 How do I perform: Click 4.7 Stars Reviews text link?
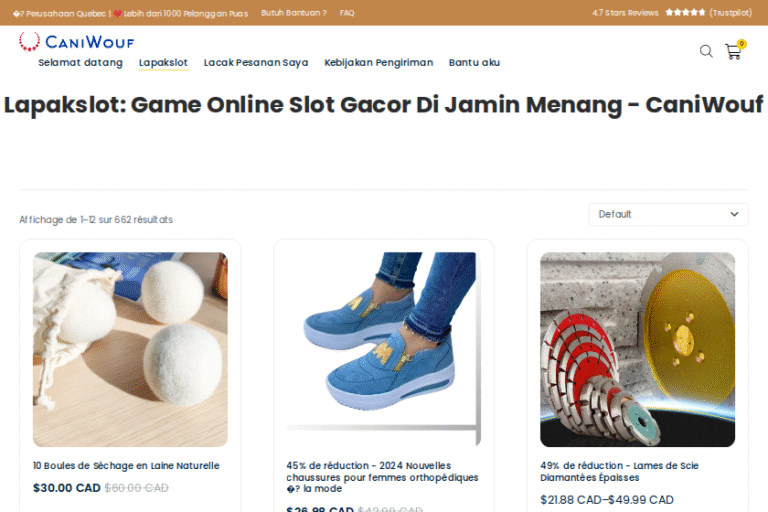[625, 13]
